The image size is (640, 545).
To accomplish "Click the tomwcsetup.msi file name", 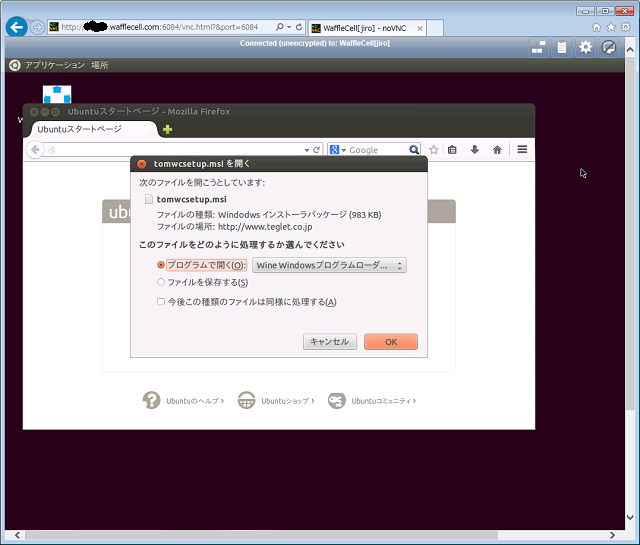I will (x=191, y=199).
